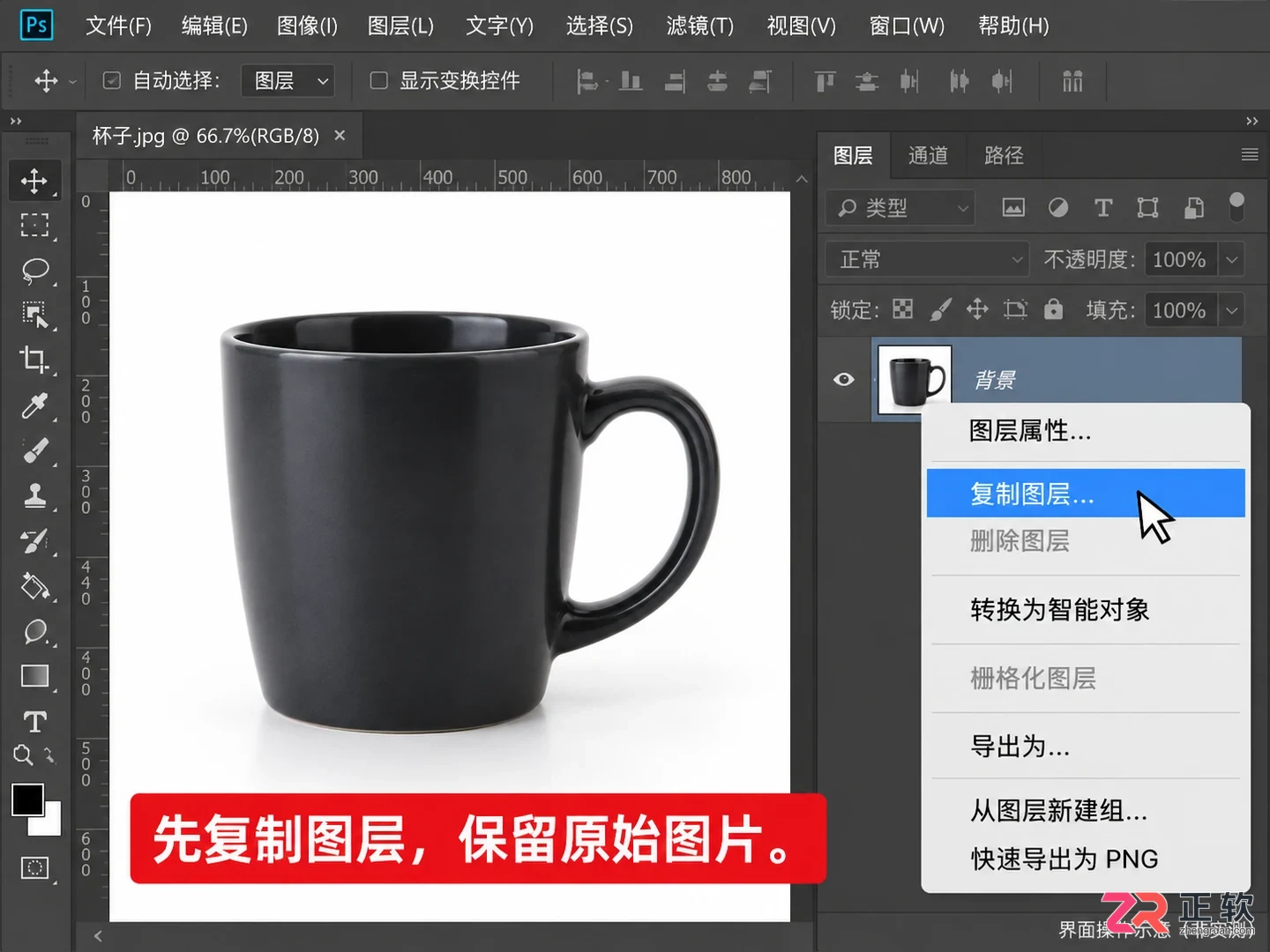Open the 类型 layer filter dropdown

pos(900,208)
